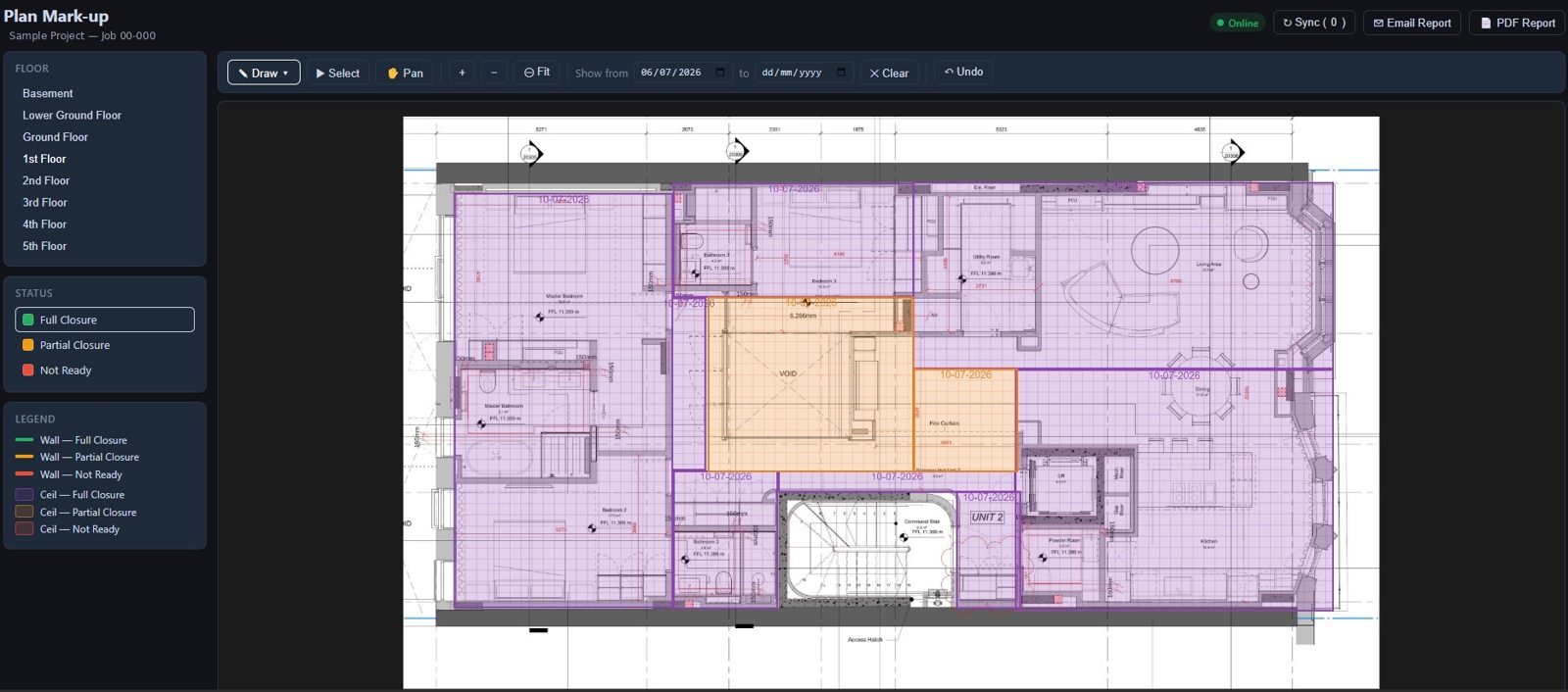Image resolution: width=1568 pixels, height=692 pixels.
Task: Open calendar picker of 06/07/2026 date
Action: pyautogui.click(x=720, y=73)
